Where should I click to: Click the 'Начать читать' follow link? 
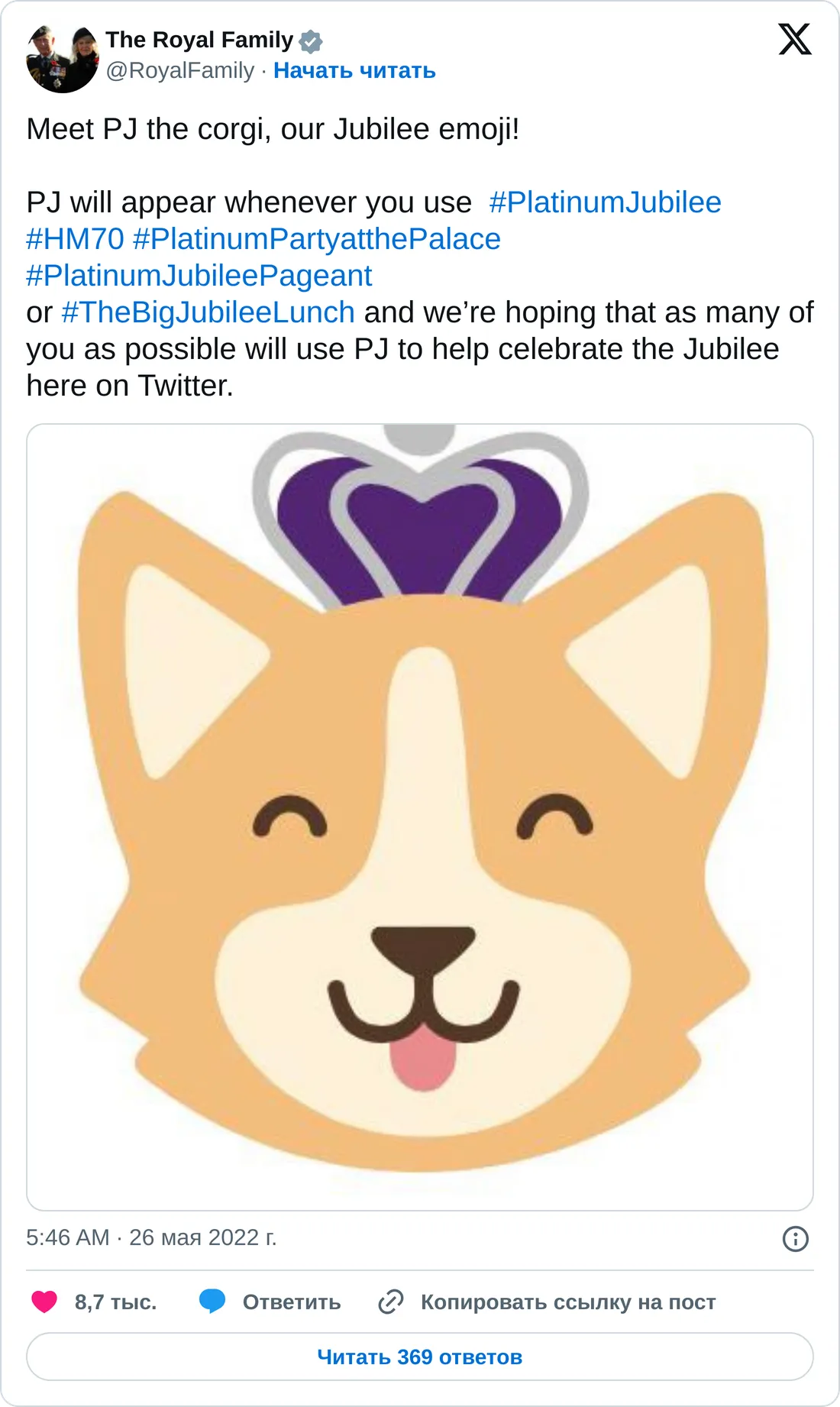point(354,71)
